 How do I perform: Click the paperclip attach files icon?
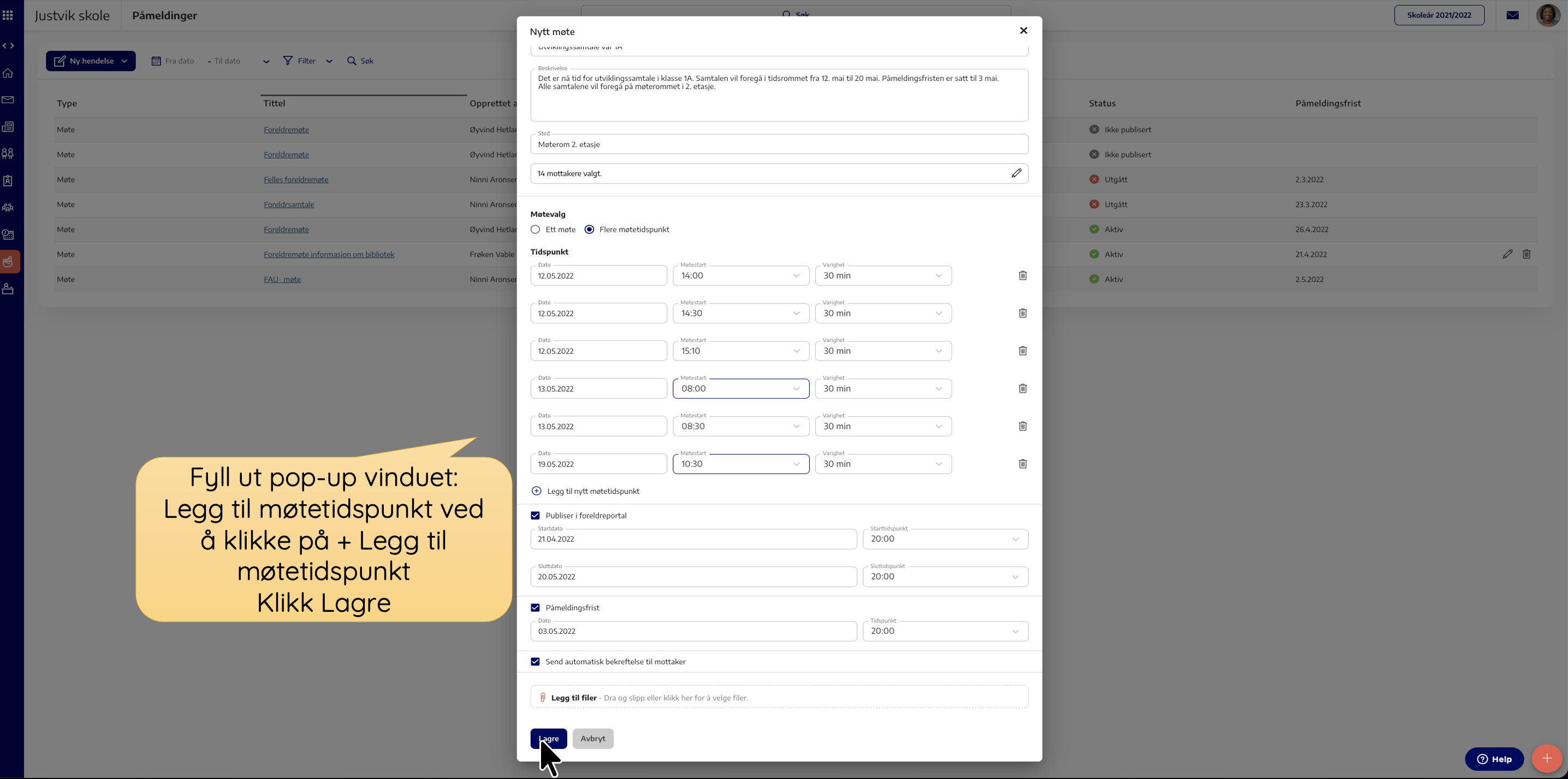coord(543,698)
